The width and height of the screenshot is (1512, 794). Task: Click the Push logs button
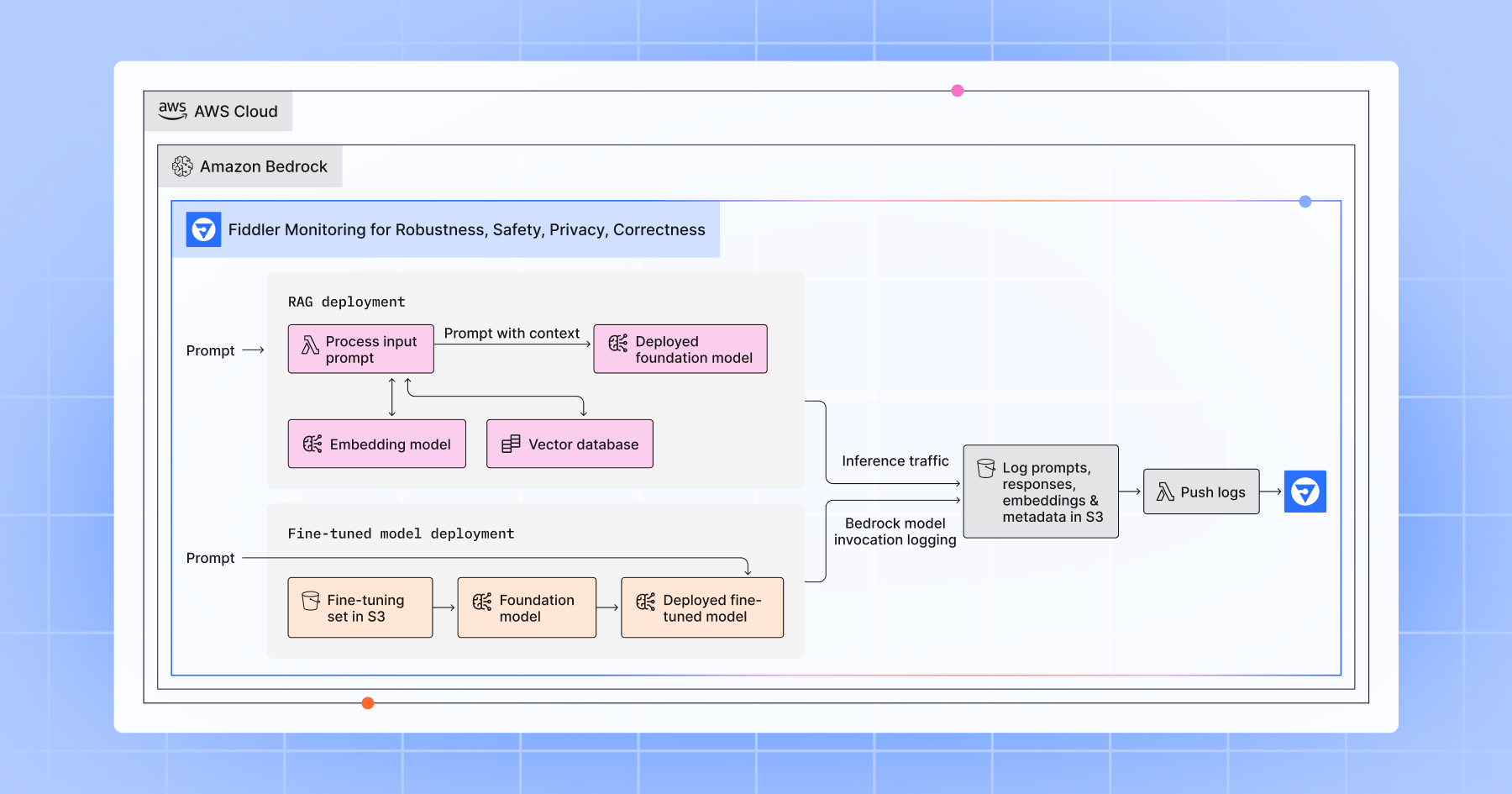[x=1201, y=492]
